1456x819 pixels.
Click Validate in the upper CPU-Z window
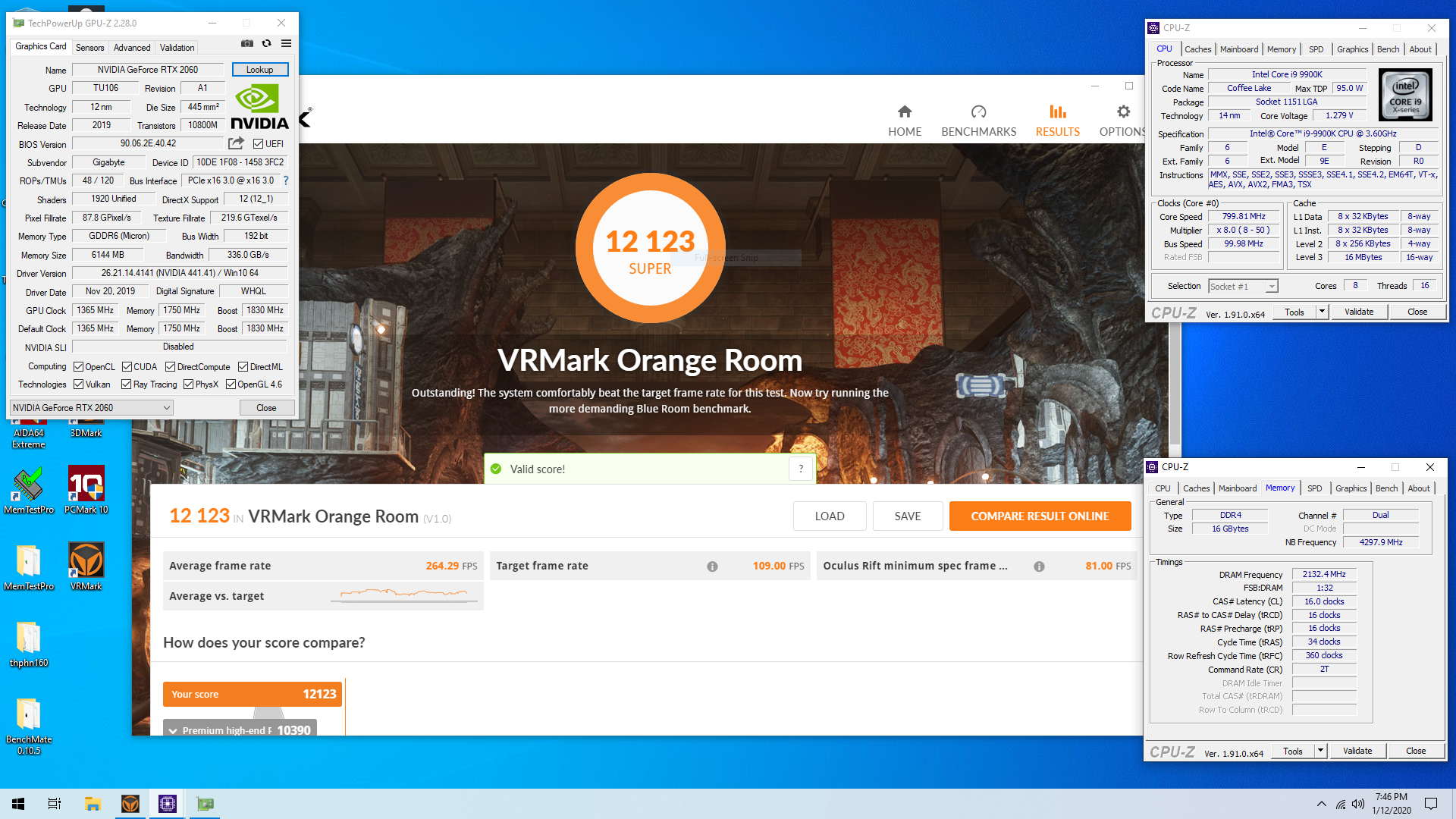coord(1359,312)
